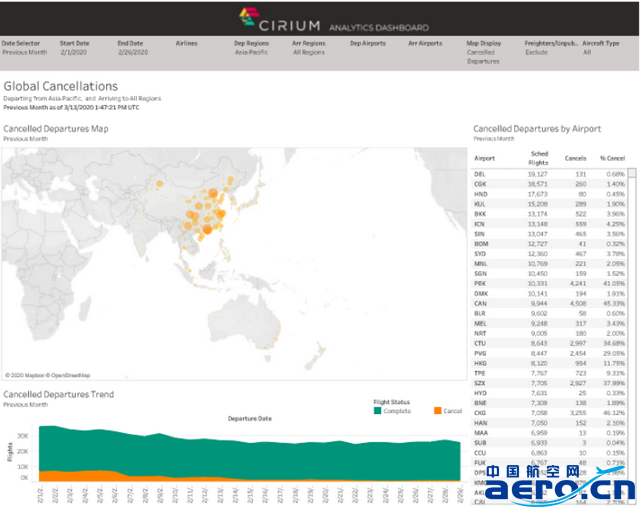
Task: Click the Cancelled Departures Map heading
Action: pyautogui.click(x=56, y=129)
